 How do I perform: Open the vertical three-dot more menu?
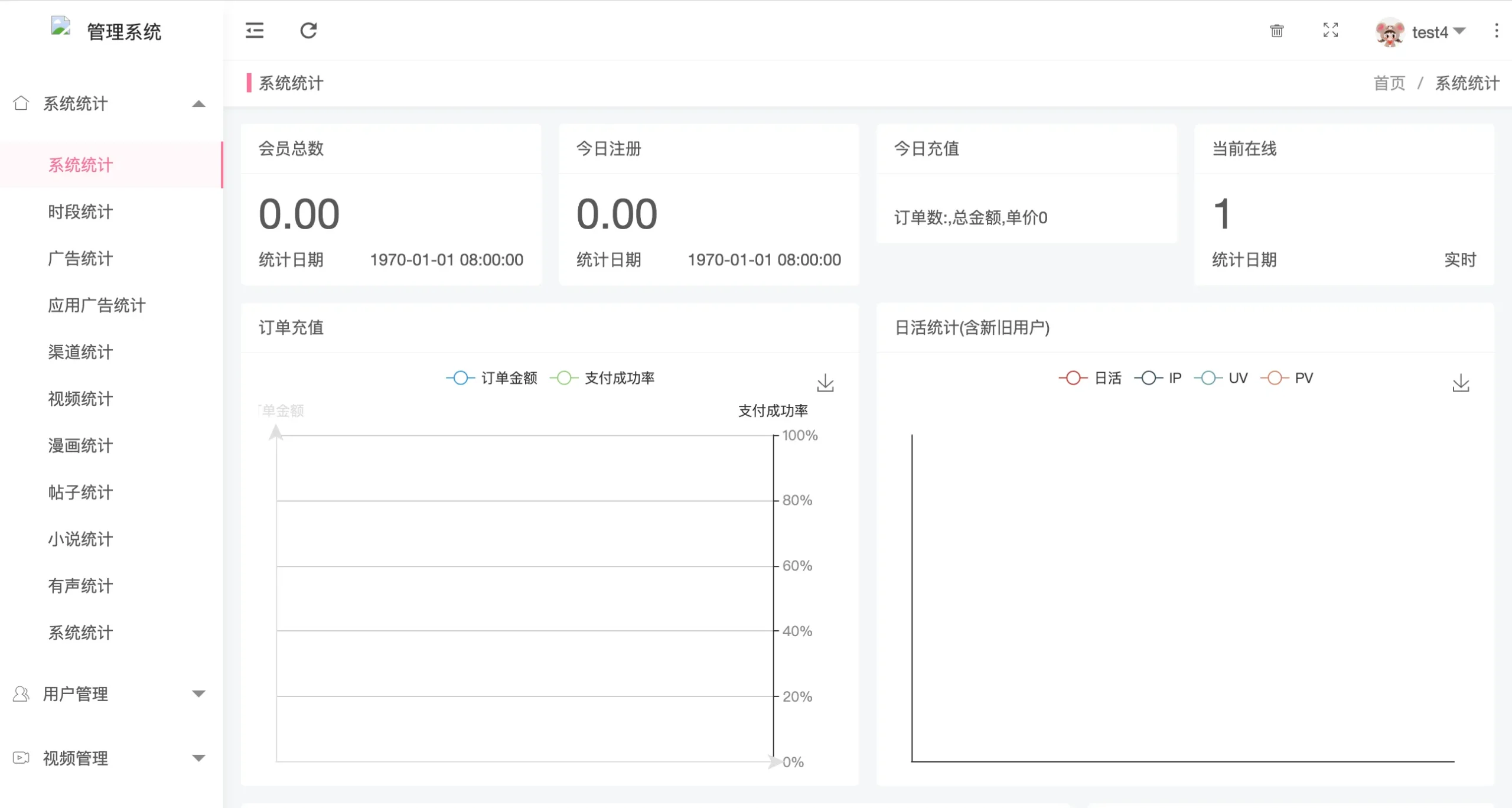coord(1496,31)
